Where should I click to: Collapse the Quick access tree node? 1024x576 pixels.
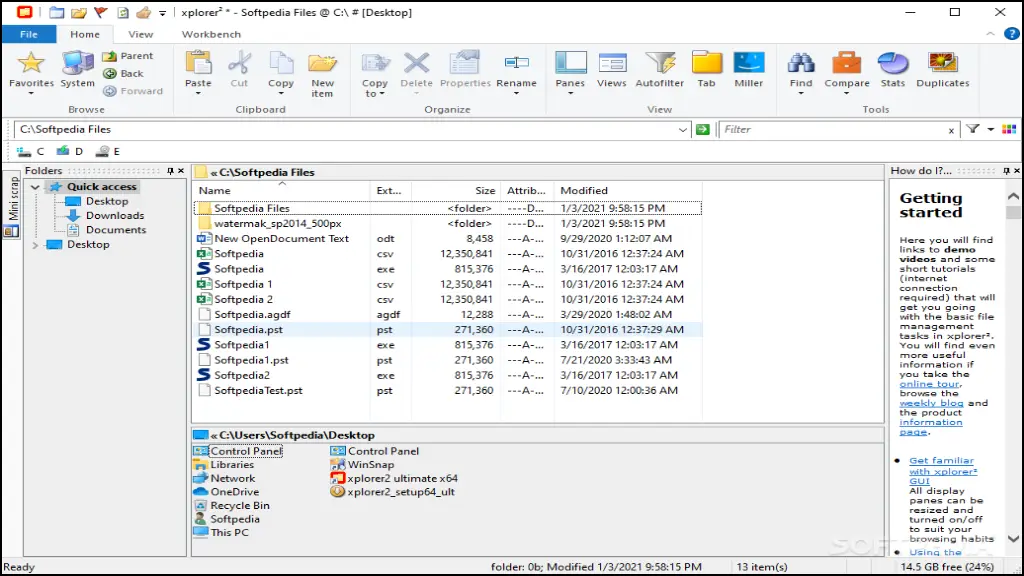(35, 187)
